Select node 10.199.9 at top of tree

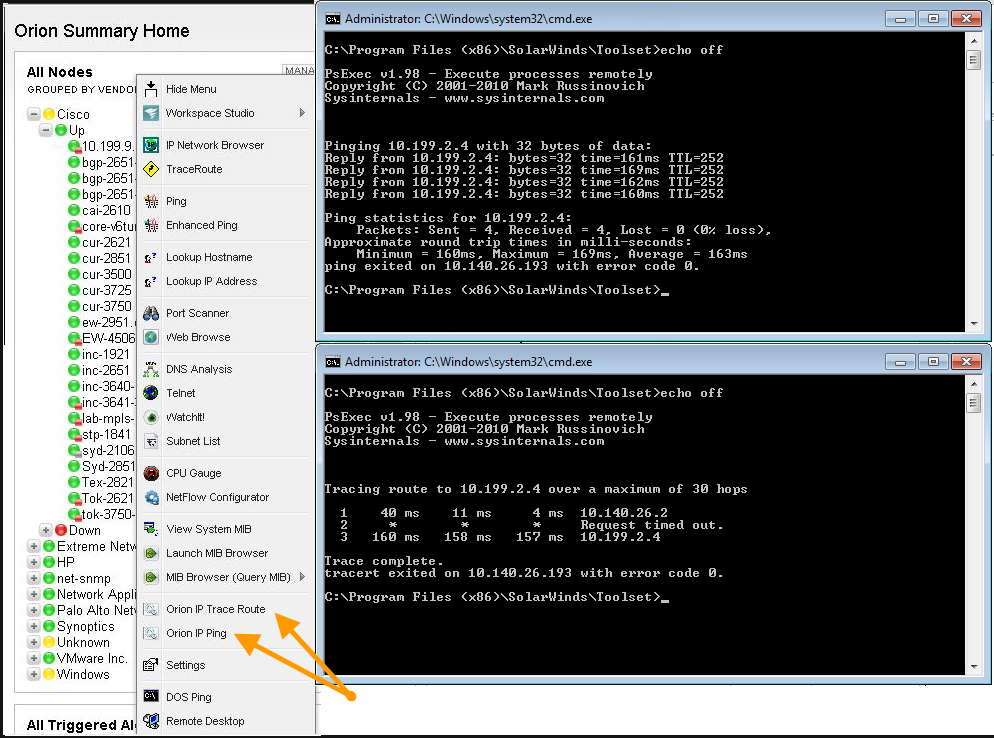click(108, 146)
